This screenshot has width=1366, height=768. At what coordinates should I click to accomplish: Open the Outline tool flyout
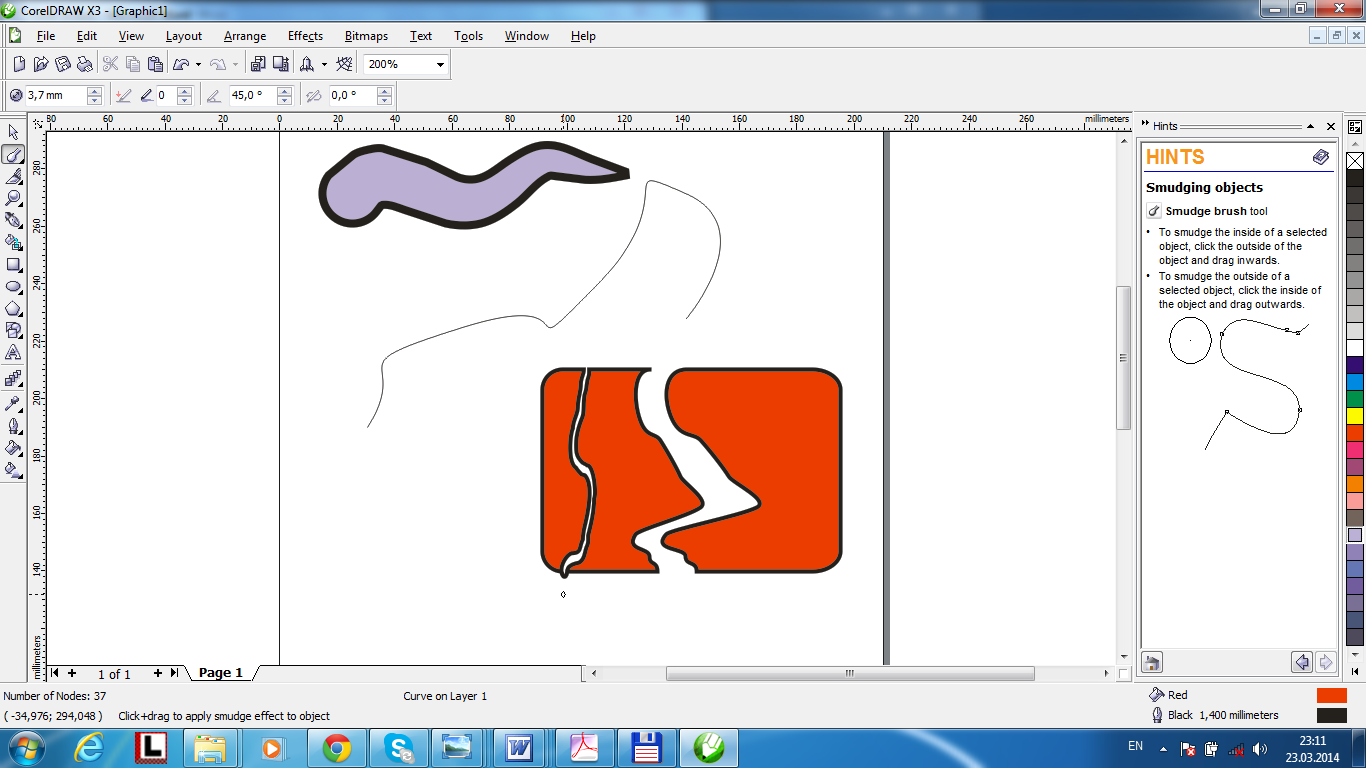13,426
